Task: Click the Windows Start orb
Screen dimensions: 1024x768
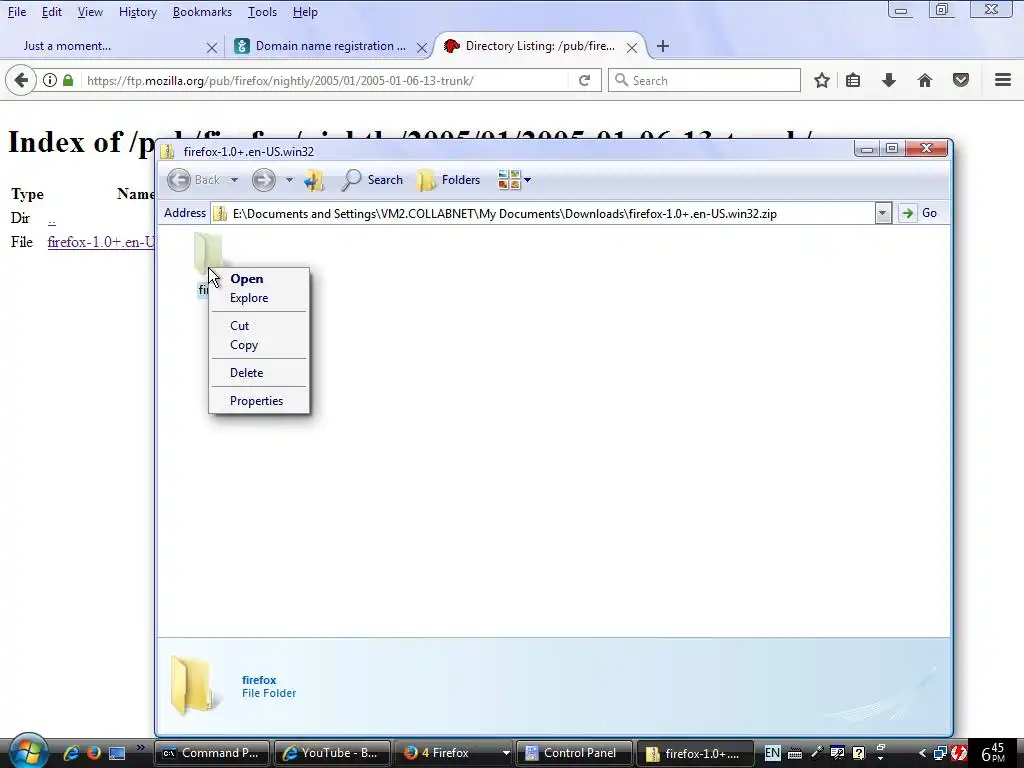Action: (x=28, y=752)
